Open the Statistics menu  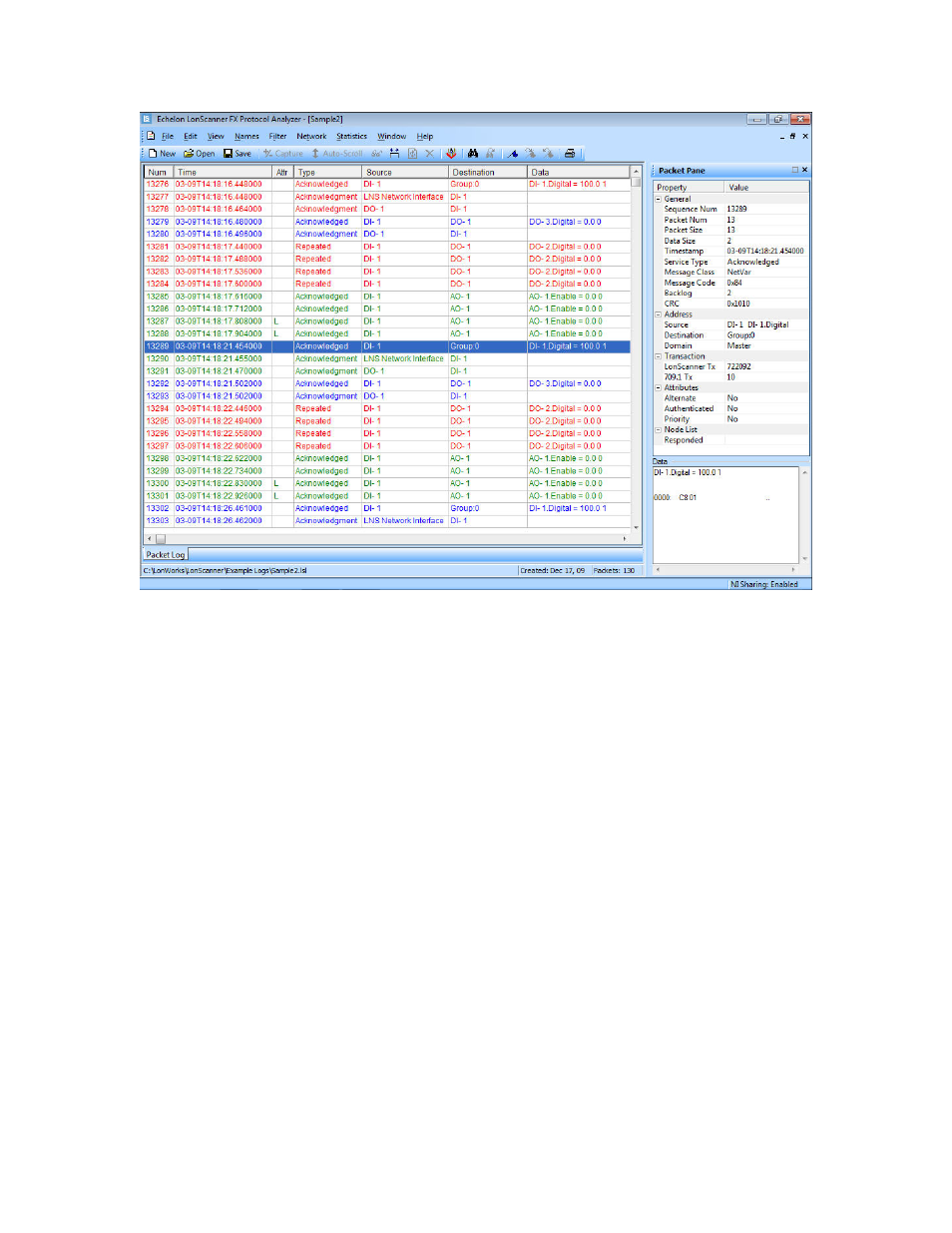point(351,137)
